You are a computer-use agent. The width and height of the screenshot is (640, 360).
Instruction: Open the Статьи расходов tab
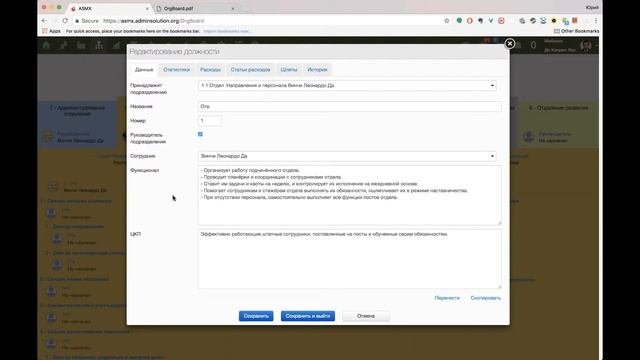point(250,70)
